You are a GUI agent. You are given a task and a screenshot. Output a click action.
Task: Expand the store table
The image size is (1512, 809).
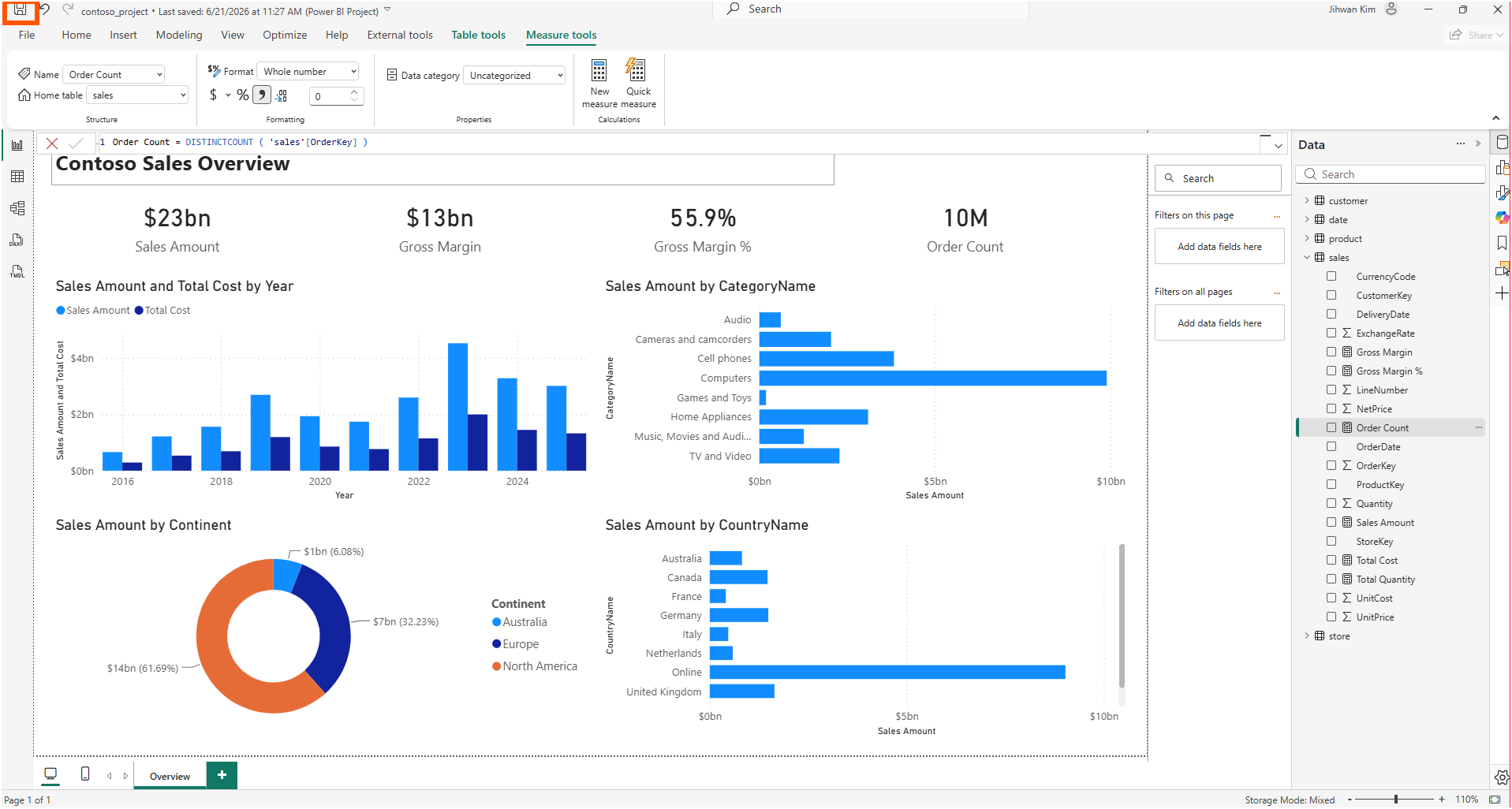[x=1307, y=636]
